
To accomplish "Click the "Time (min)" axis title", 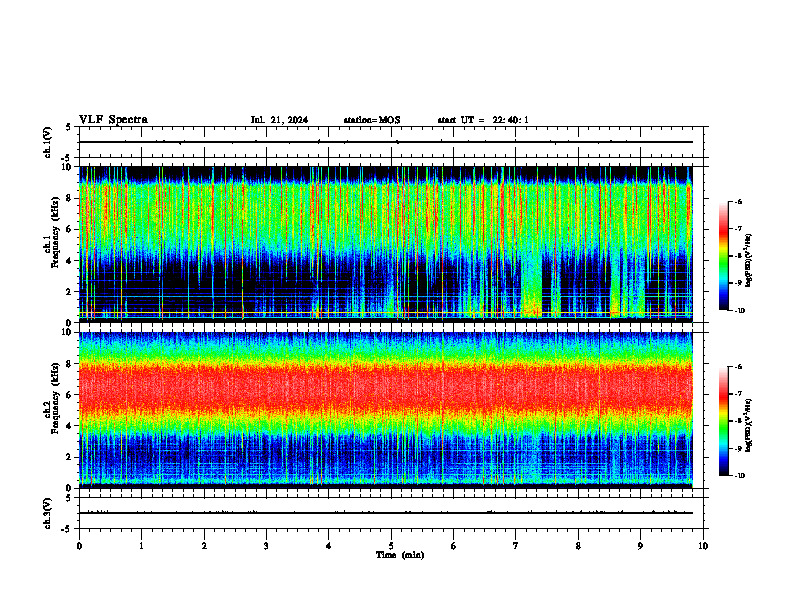I will click(400, 555).
